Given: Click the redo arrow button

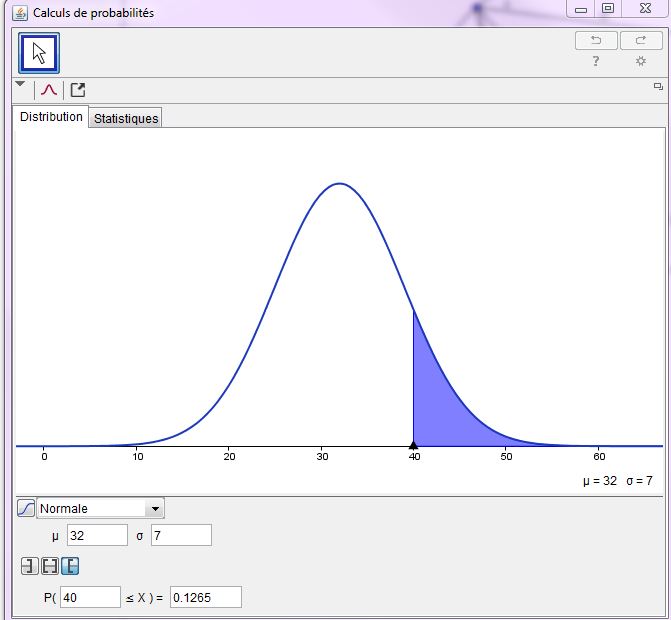Looking at the screenshot, I should (x=641, y=40).
